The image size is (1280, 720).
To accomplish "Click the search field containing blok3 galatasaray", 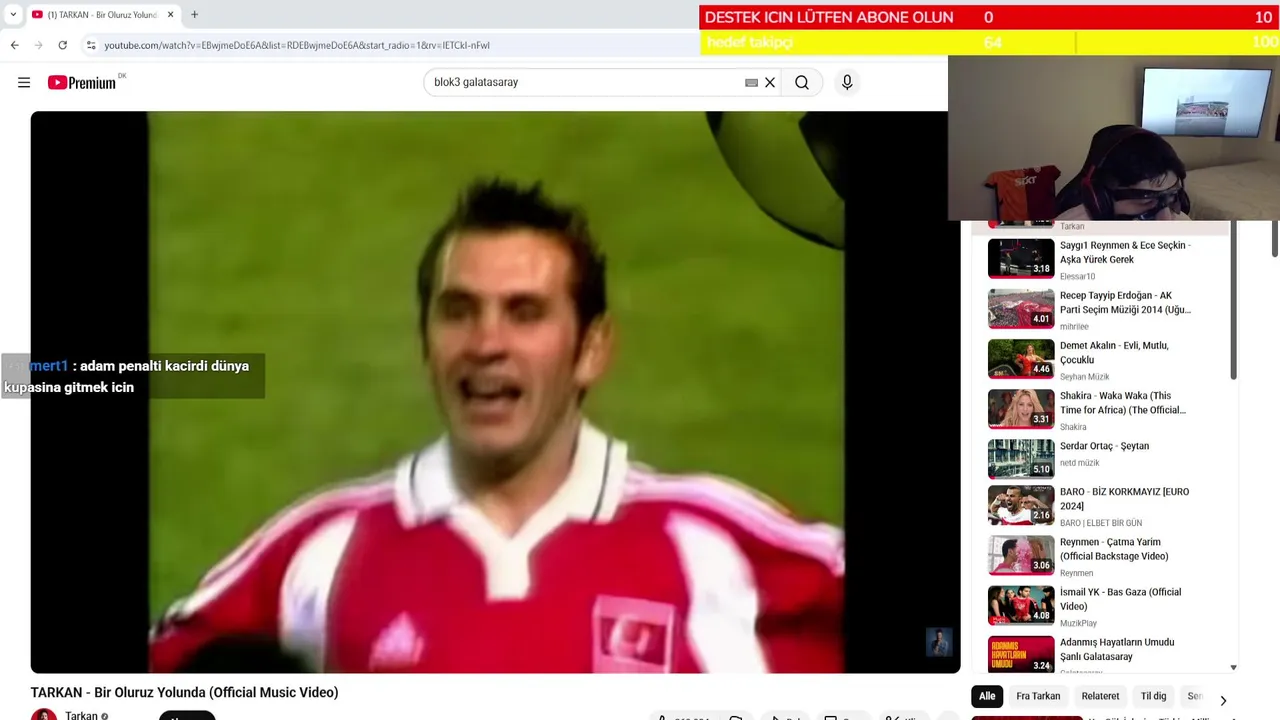I will (x=585, y=82).
